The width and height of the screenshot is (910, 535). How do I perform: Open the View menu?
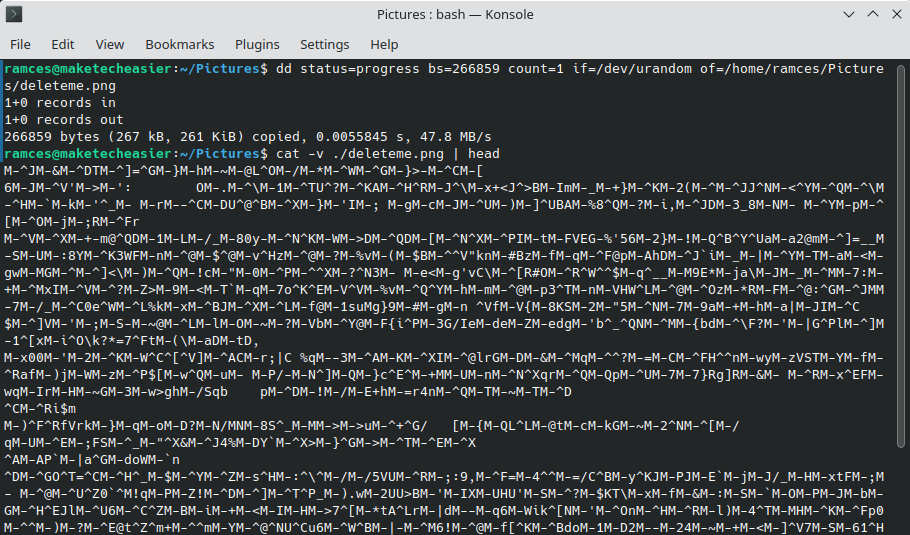coord(110,45)
